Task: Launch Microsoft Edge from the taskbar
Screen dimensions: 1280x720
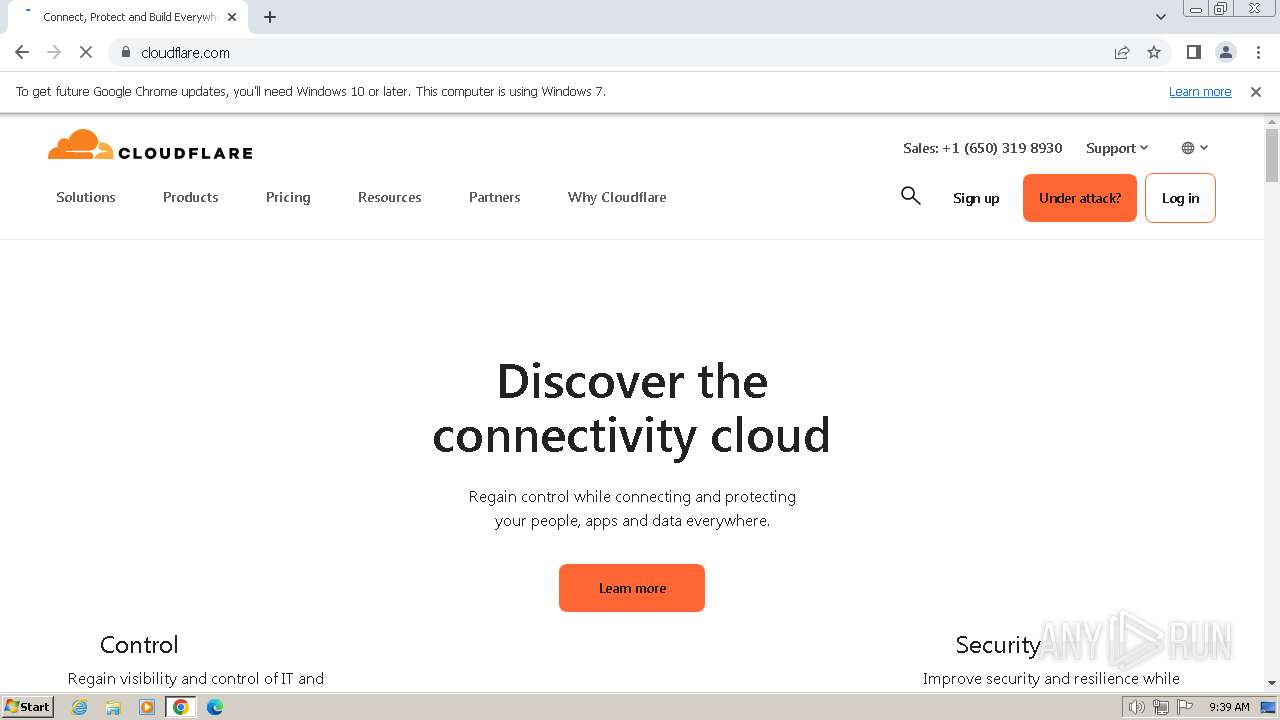Action: [x=214, y=707]
